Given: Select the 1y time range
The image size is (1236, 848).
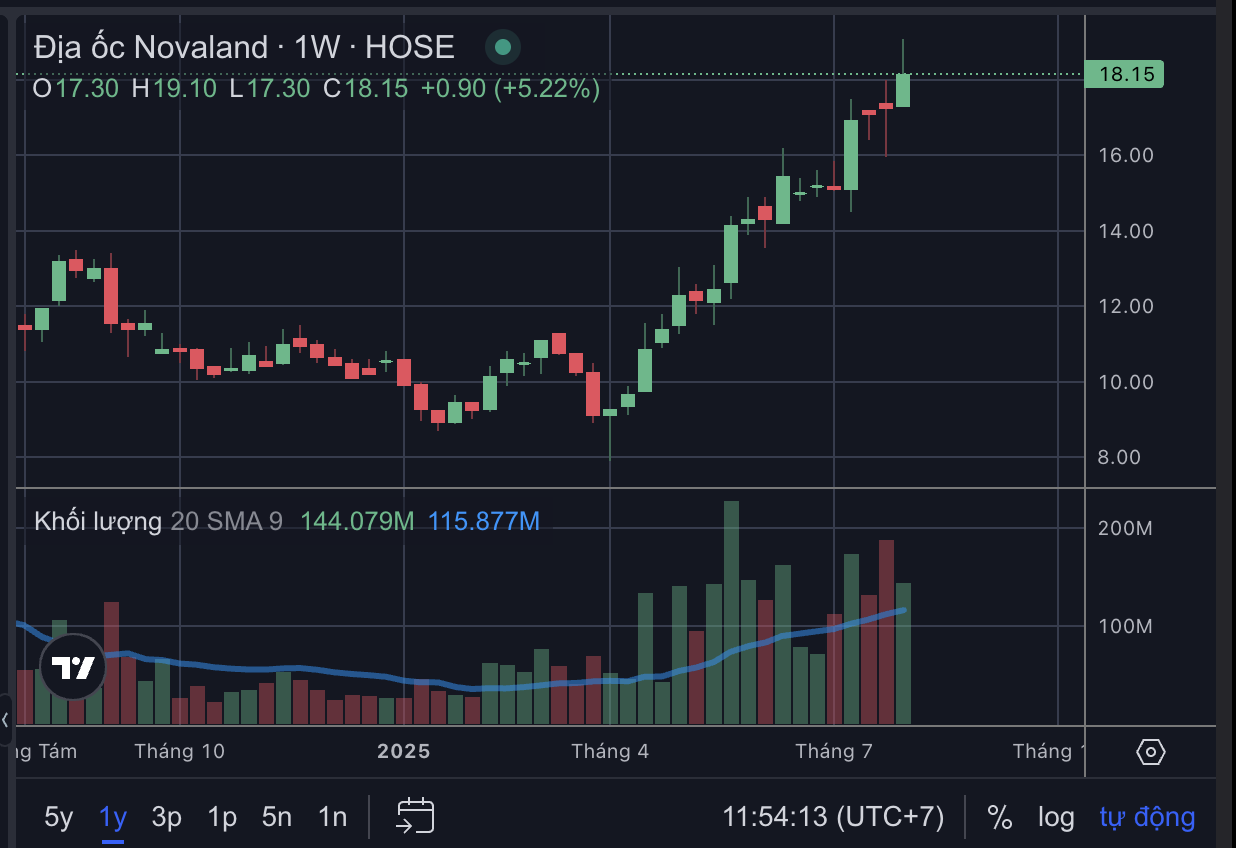Looking at the screenshot, I should [x=113, y=817].
